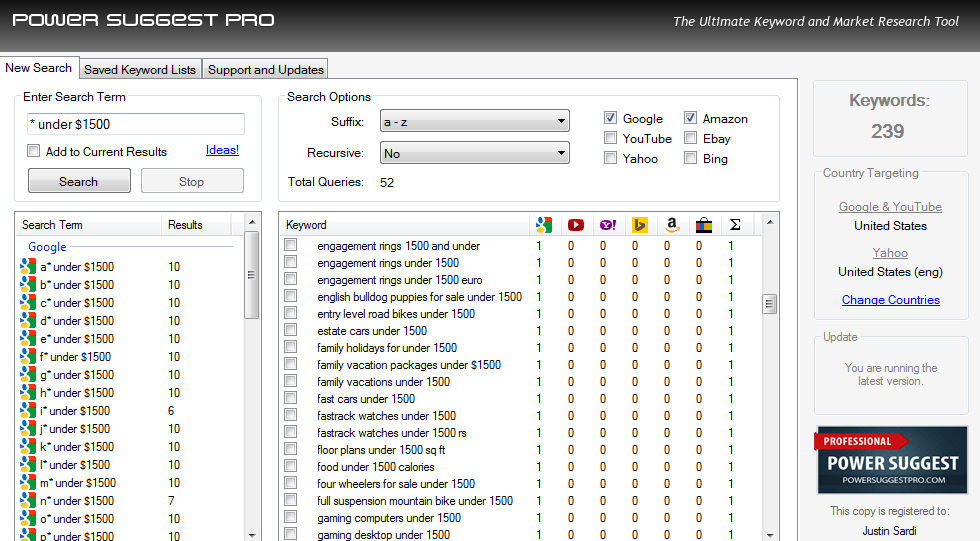This screenshot has height=541, width=980.
Task: Select keyword english bulldog puppies for sale under 1500
Action: tap(419, 297)
